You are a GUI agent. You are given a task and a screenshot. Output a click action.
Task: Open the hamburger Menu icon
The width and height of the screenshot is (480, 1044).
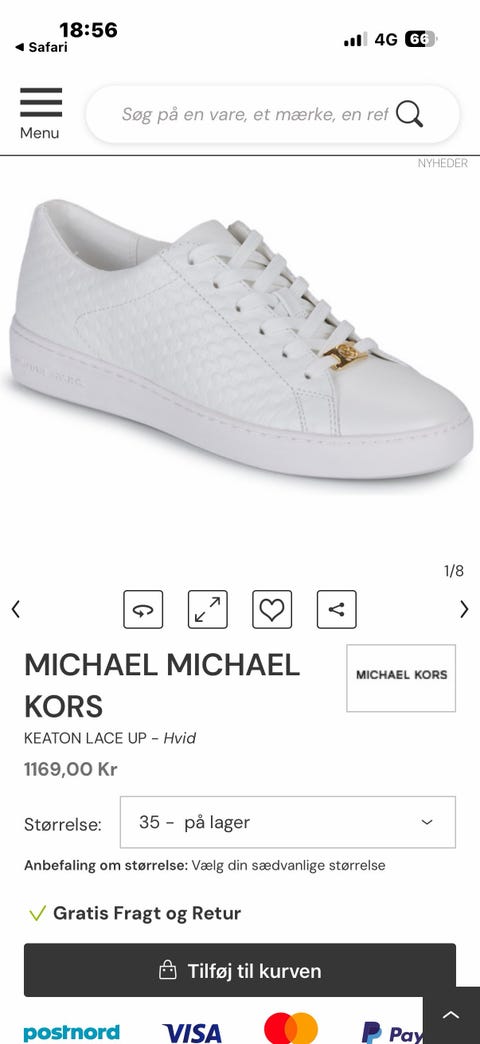(x=41, y=102)
